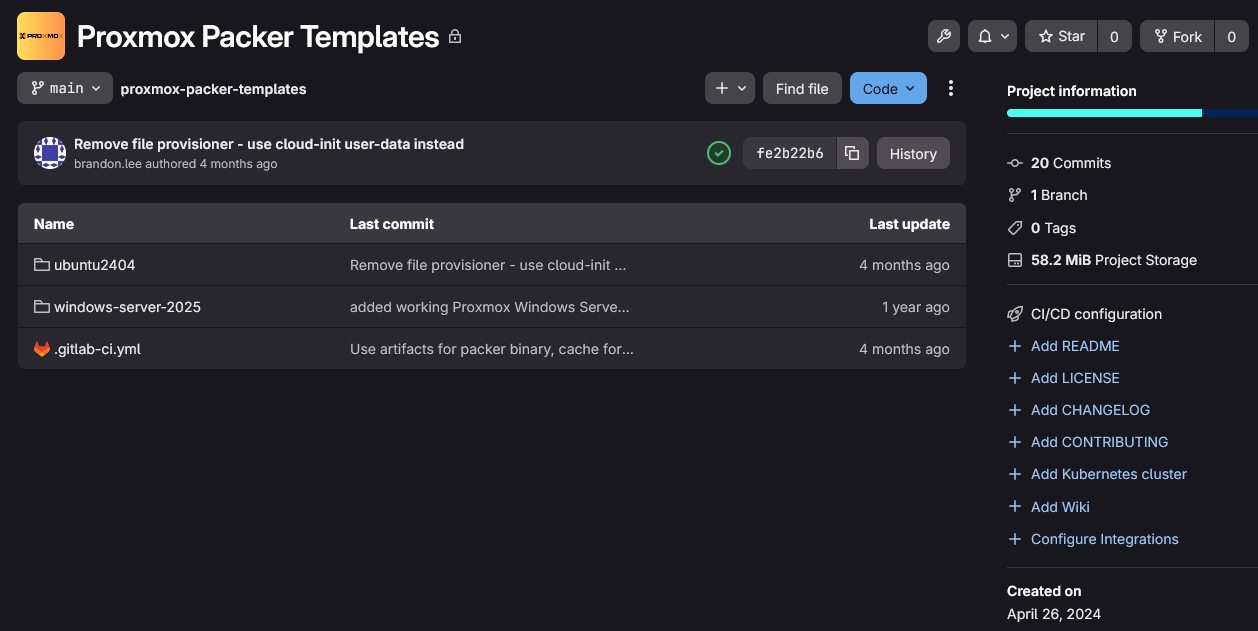Open the Code clone dropdown
Image resolution: width=1258 pixels, height=631 pixels.
click(x=888, y=88)
